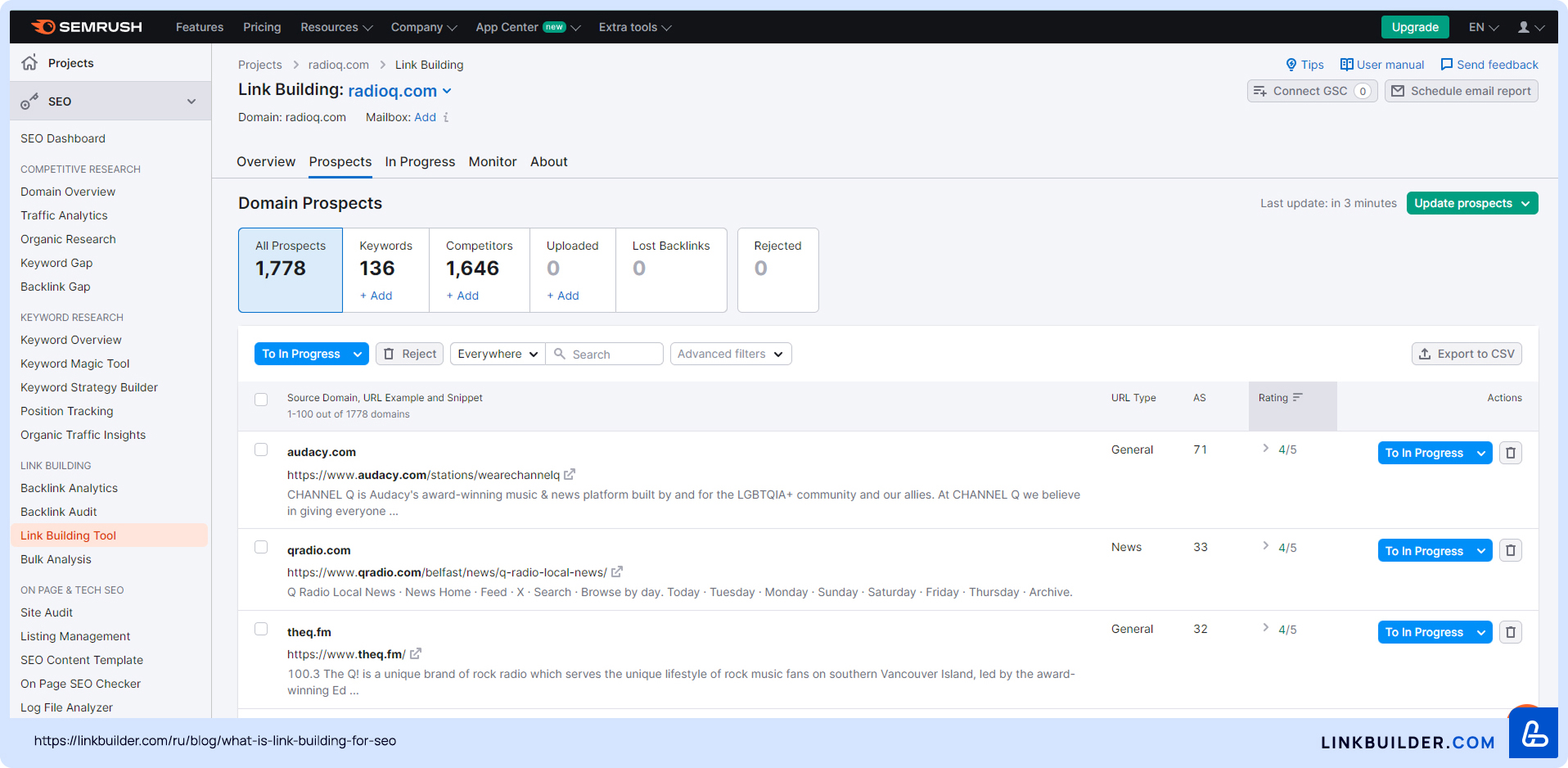This screenshot has height=768, width=1568.
Task: Expand theq.fm rating details chevron
Action: pos(1266,627)
